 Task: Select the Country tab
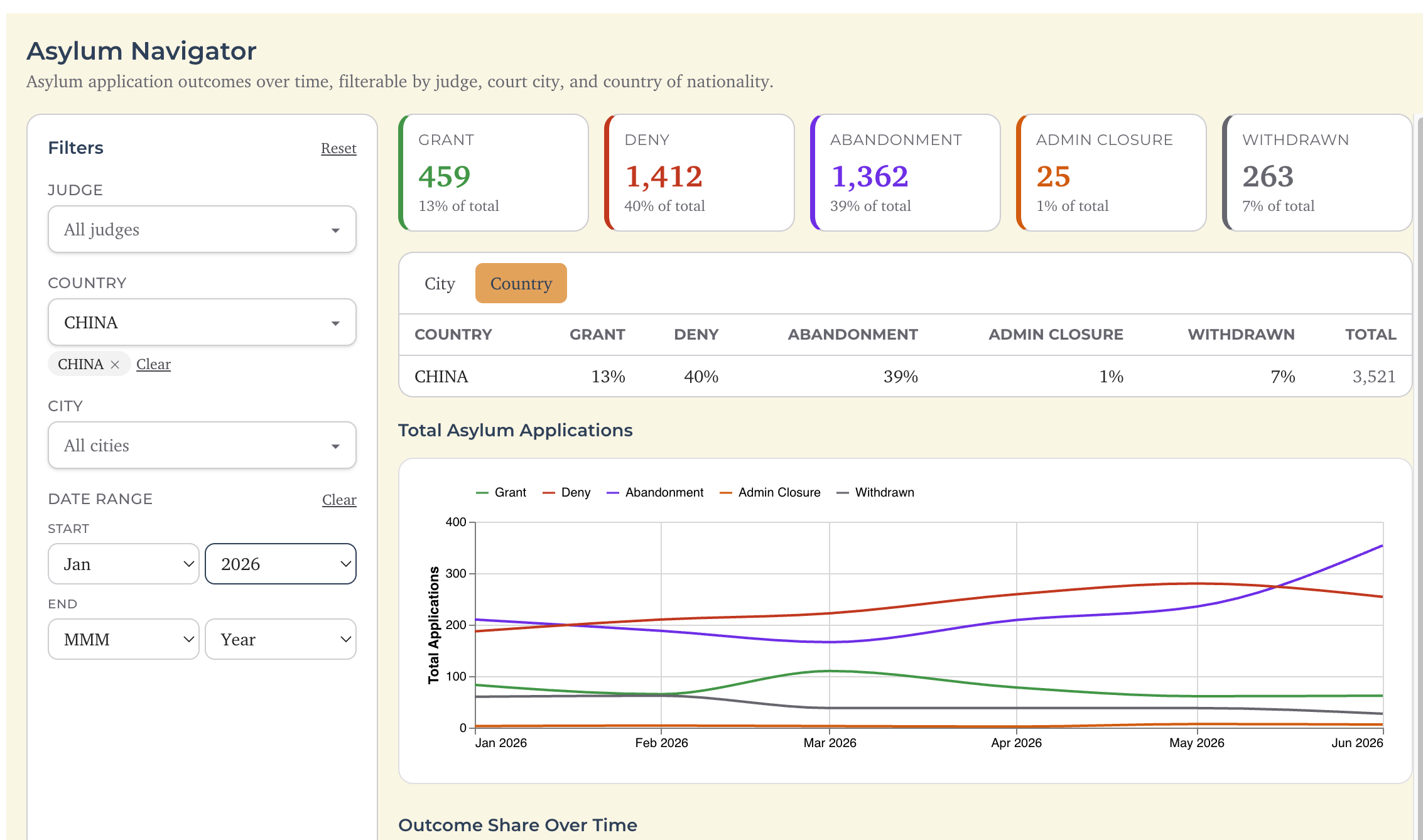[x=521, y=284]
